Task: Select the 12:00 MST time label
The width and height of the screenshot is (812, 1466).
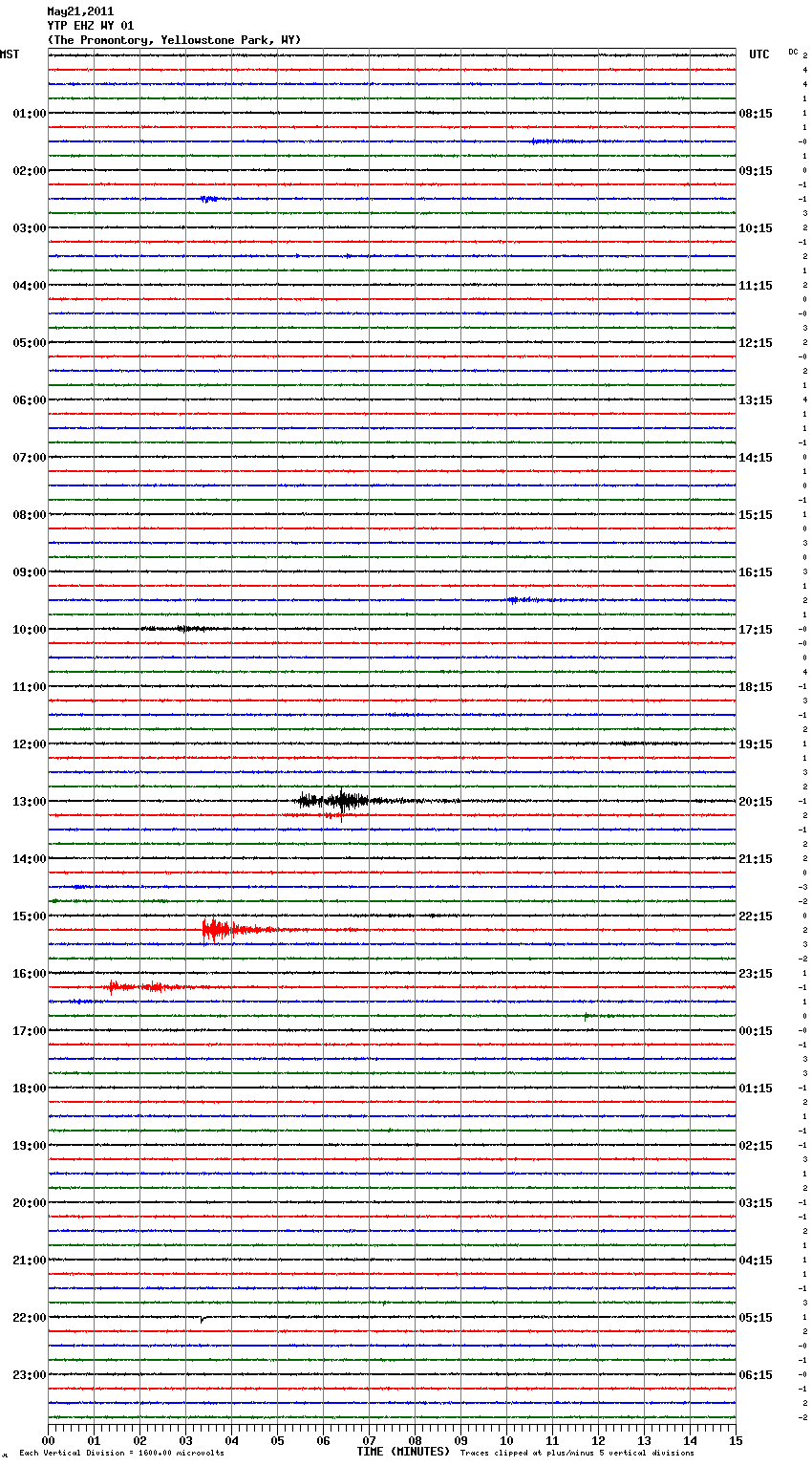Action: click(x=30, y=744)
